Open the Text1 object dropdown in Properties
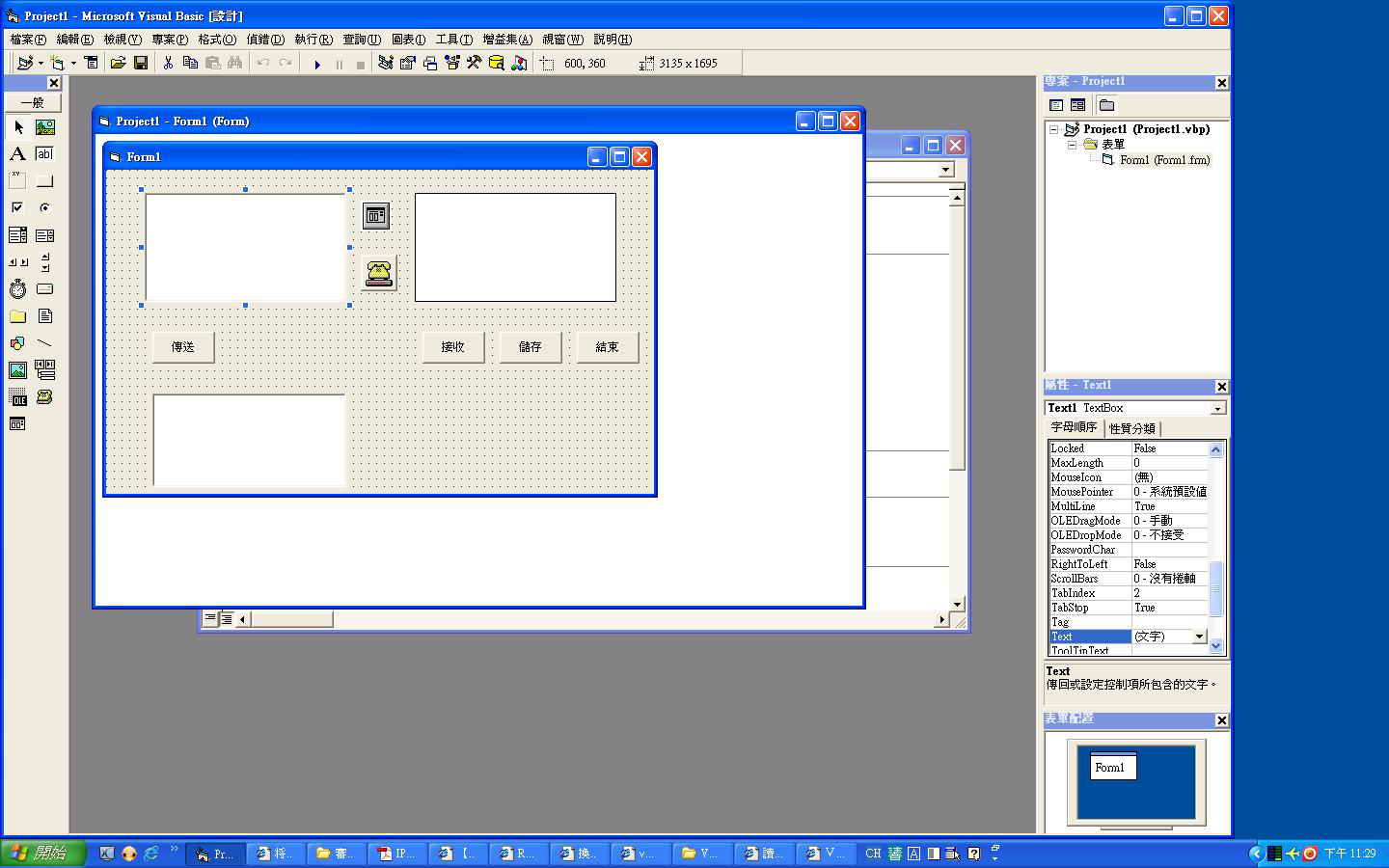The image size is (1389, 868). coord(1218,409)
